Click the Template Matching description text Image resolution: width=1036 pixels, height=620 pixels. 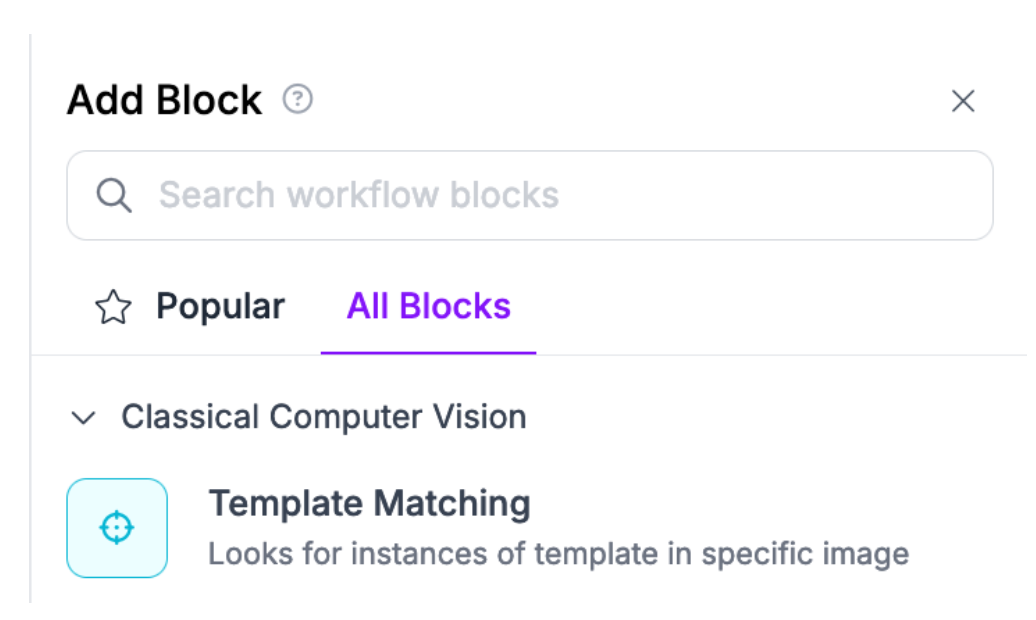coord(558,553)
